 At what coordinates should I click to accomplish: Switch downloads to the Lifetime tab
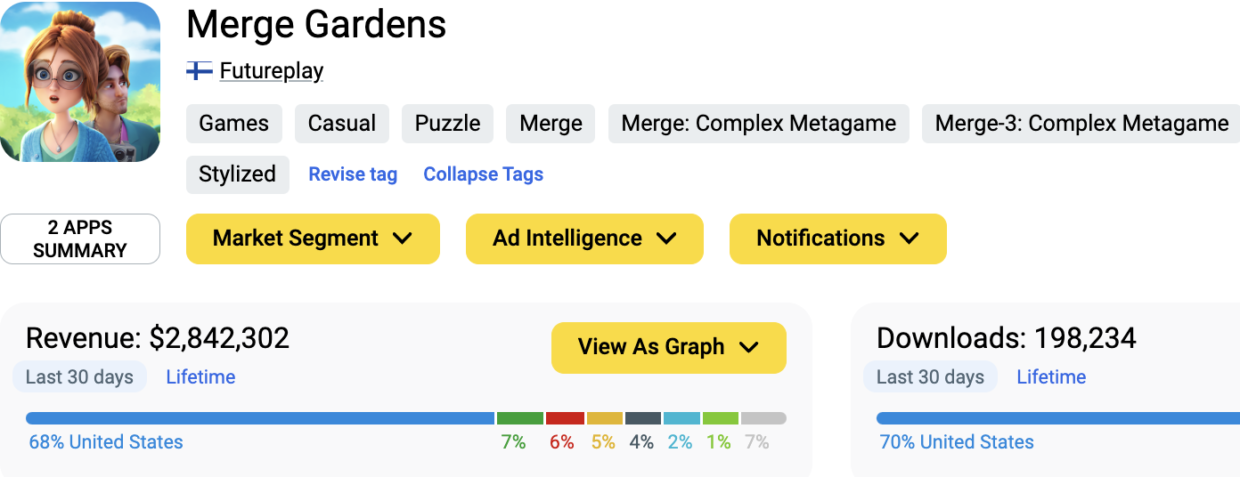(x=1051, y=377)
